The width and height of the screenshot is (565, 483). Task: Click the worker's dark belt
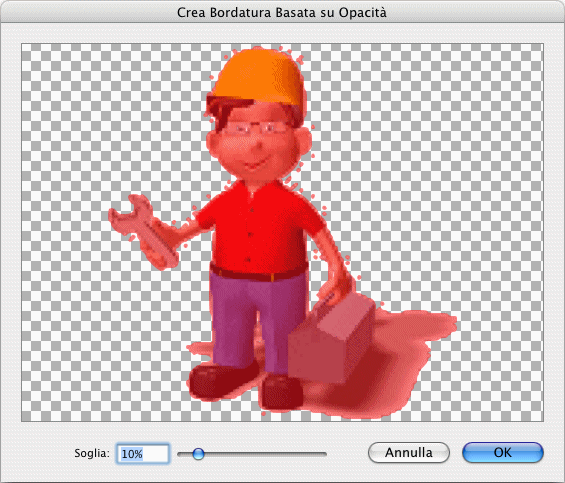[x=259, y=272]
